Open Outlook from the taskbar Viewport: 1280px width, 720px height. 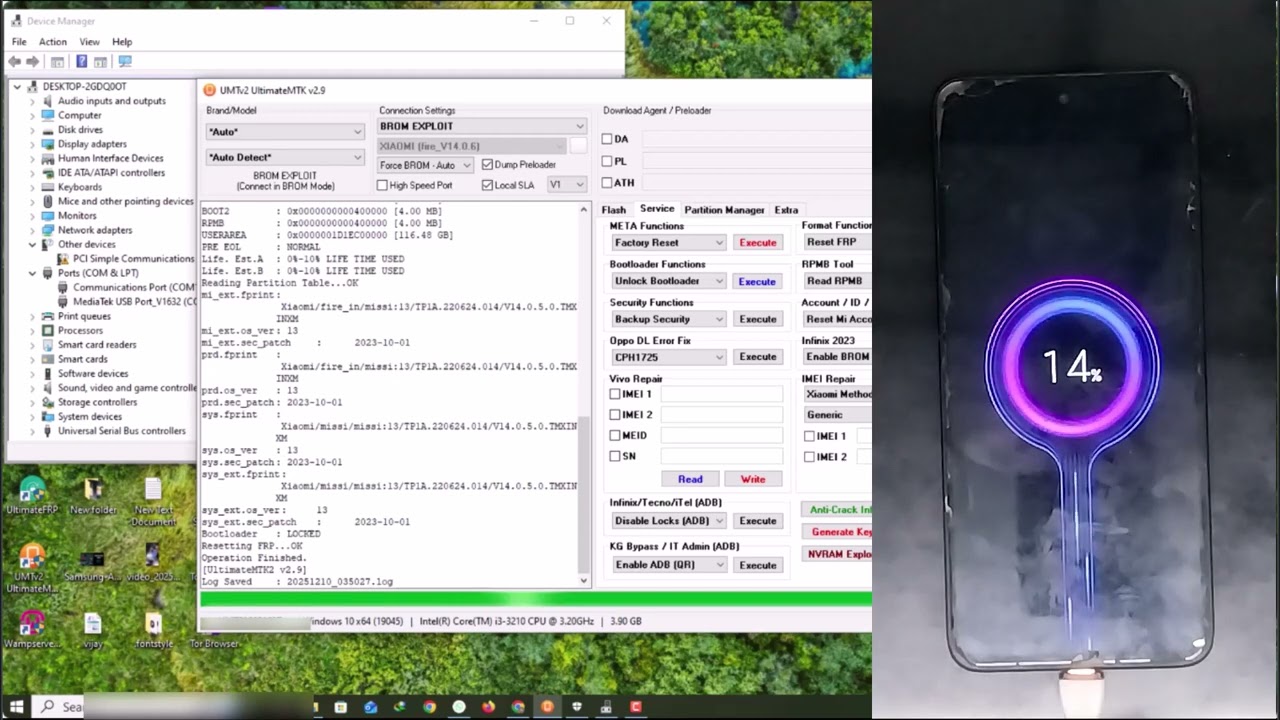pyautogui.click(x=371, y=707)
